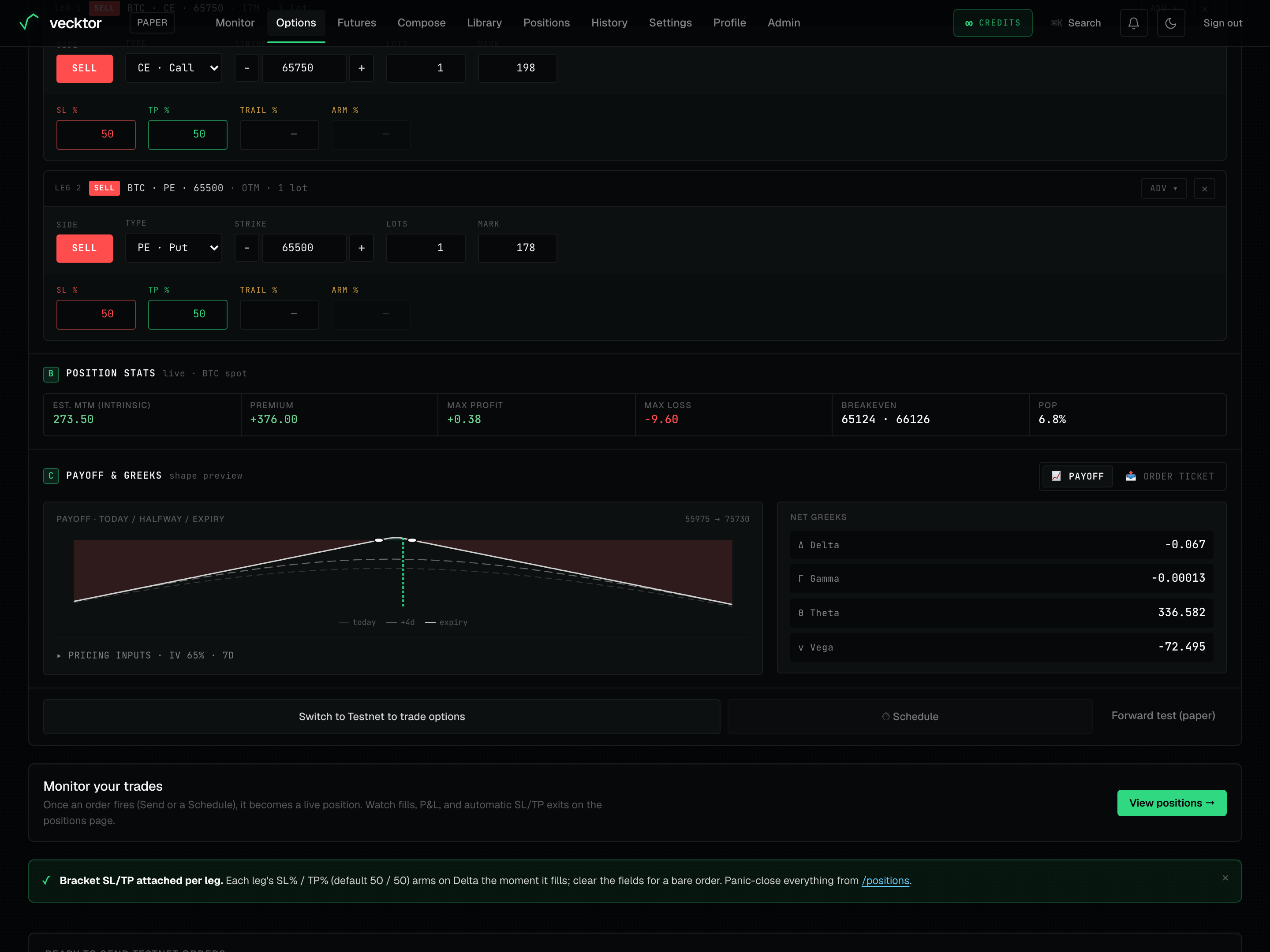This screenshot has width=1270, height=952.
Task: Click the Delta value -0.067
Action: 1185,545
